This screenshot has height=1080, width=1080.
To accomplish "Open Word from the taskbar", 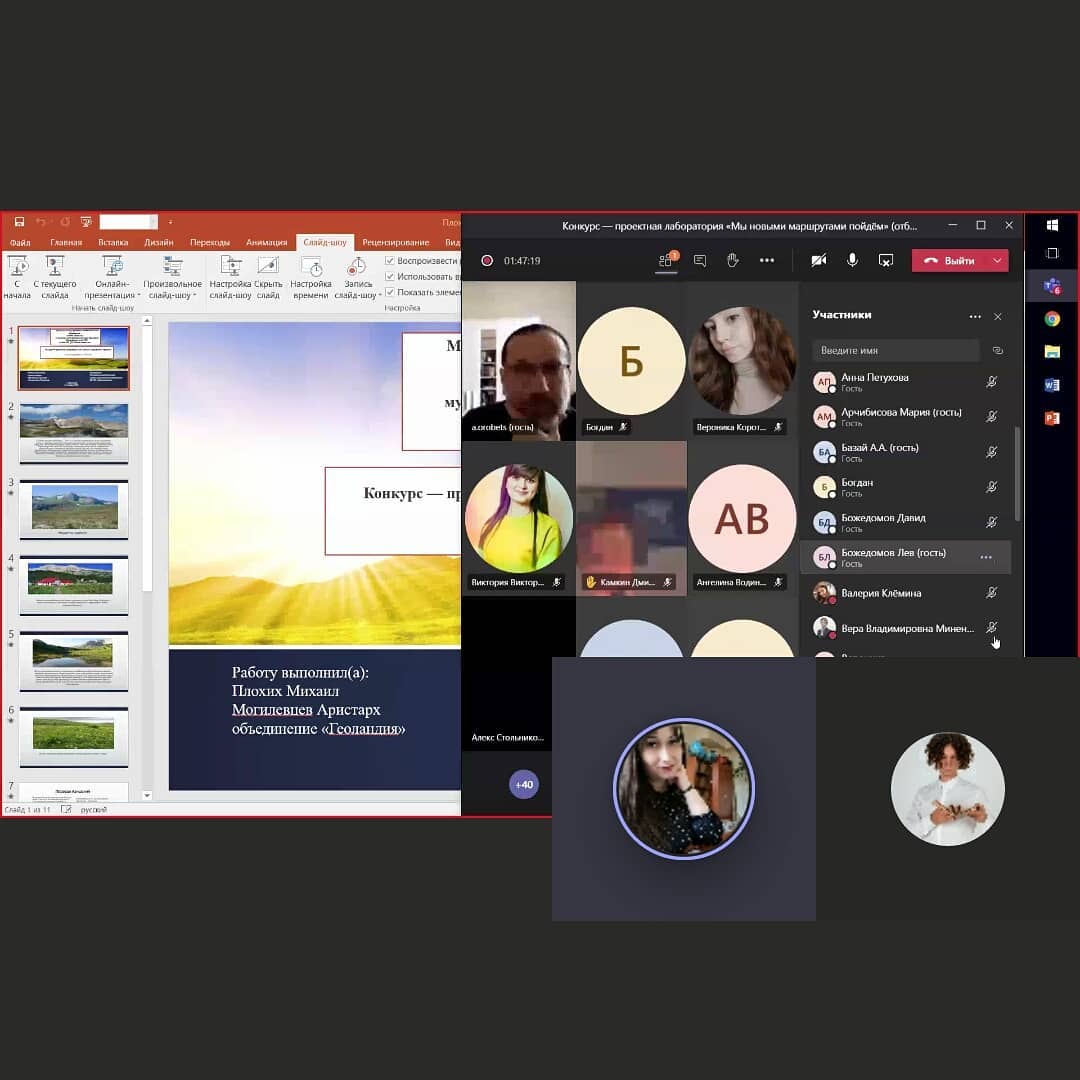I will (x=1052, y=385).
